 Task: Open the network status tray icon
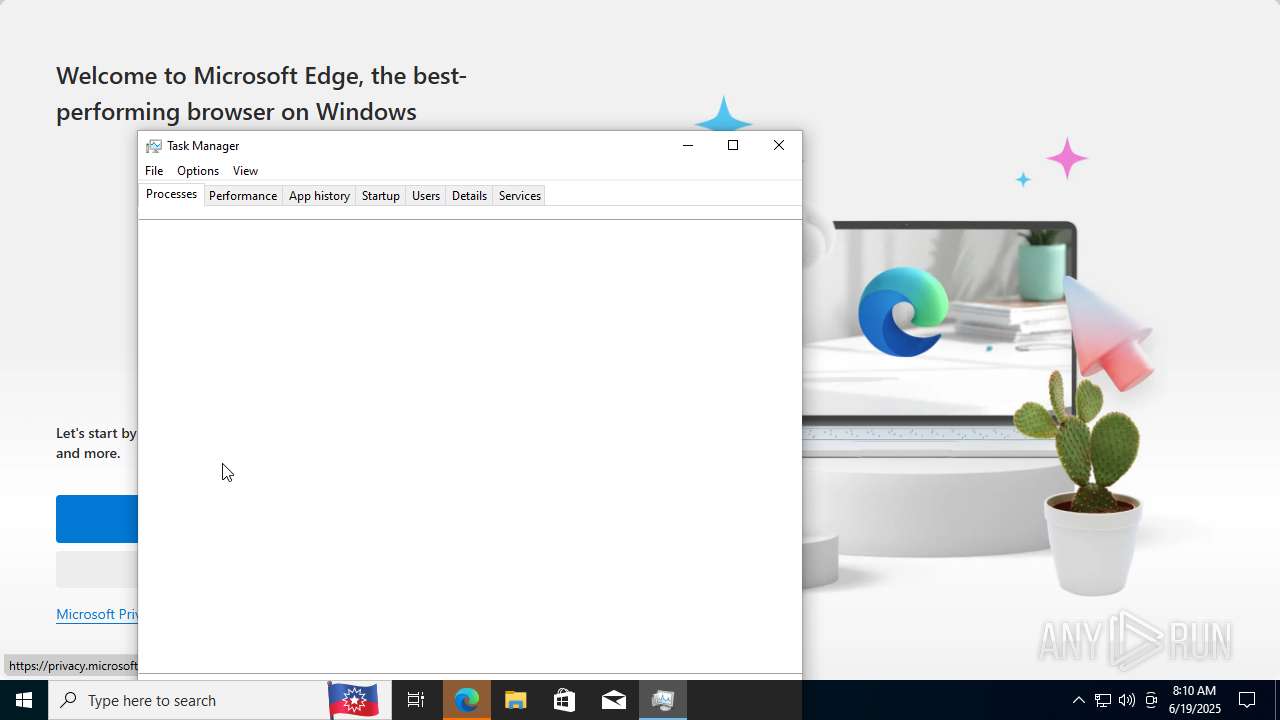tap(1102, 700)
